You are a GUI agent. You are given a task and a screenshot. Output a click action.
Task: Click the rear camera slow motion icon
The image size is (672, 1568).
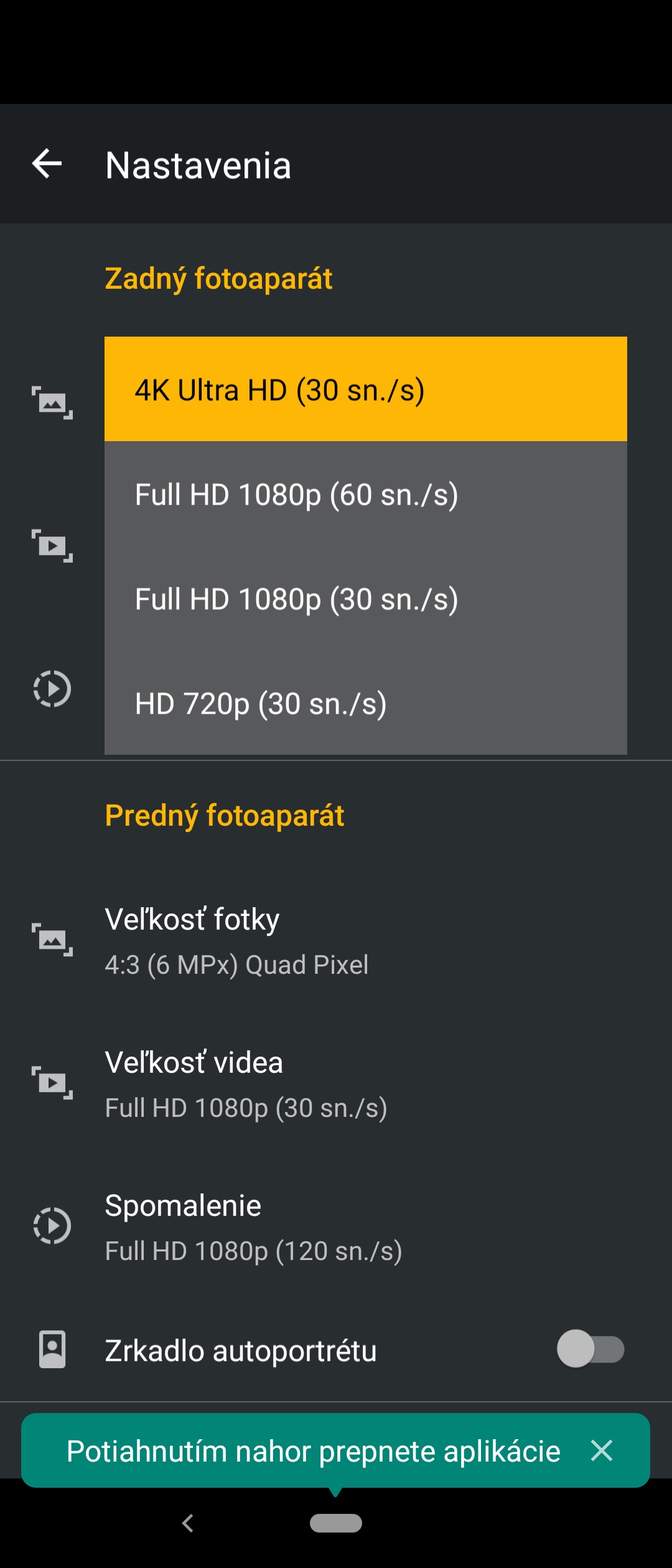tap(52, 689)
